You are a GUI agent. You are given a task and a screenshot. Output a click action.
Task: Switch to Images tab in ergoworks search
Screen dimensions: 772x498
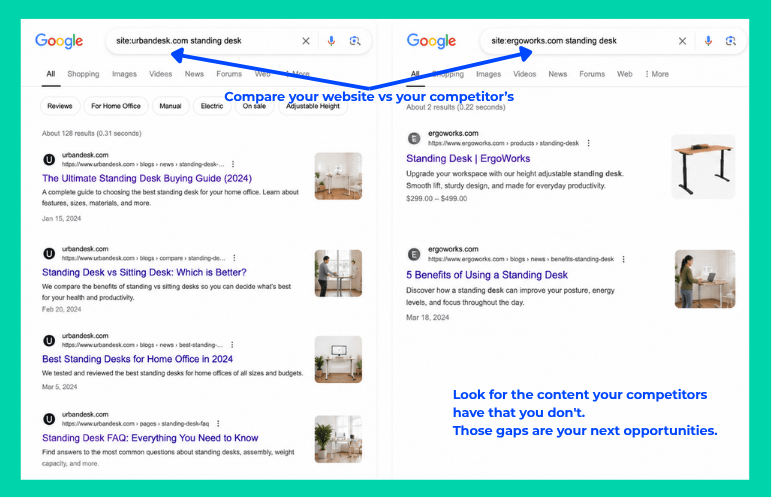pos(488,74)
